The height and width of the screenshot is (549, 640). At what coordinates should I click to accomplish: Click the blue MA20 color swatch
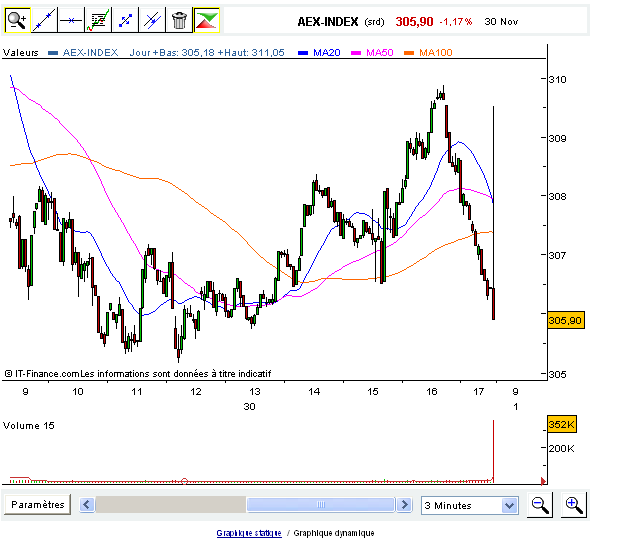303,53
